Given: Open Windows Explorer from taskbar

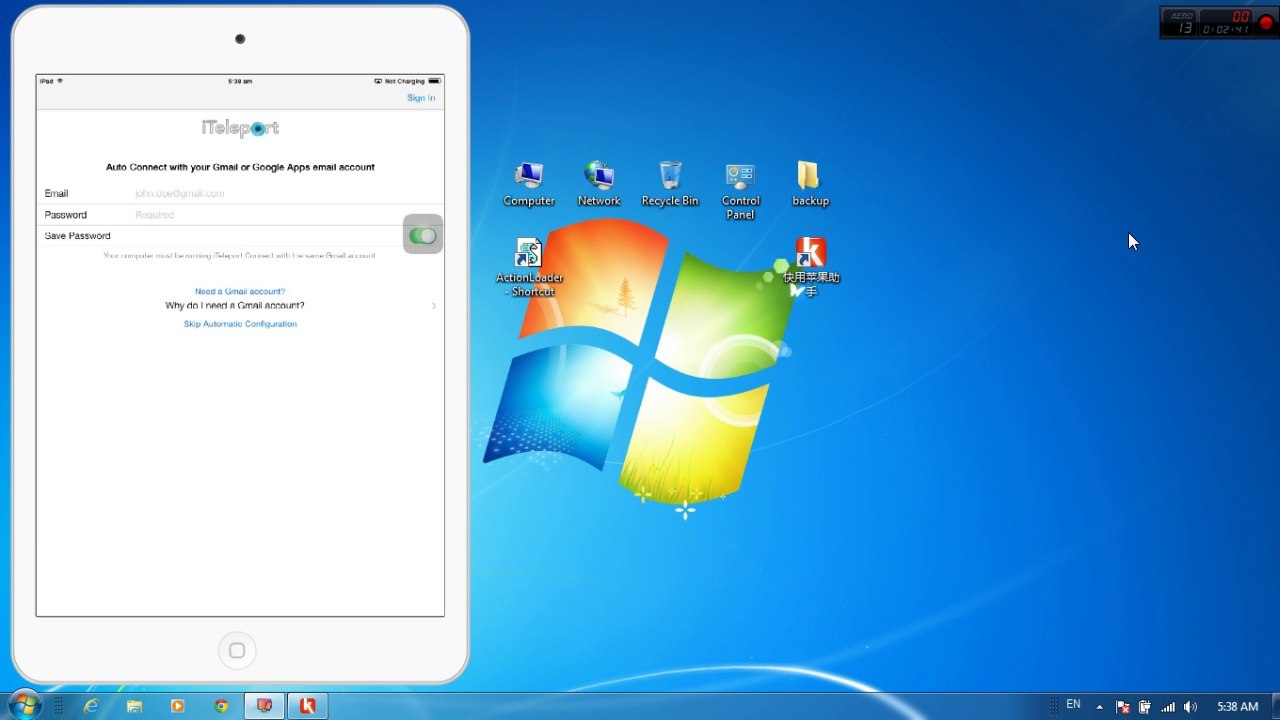Looking at the screenshot, I should 135,706.
